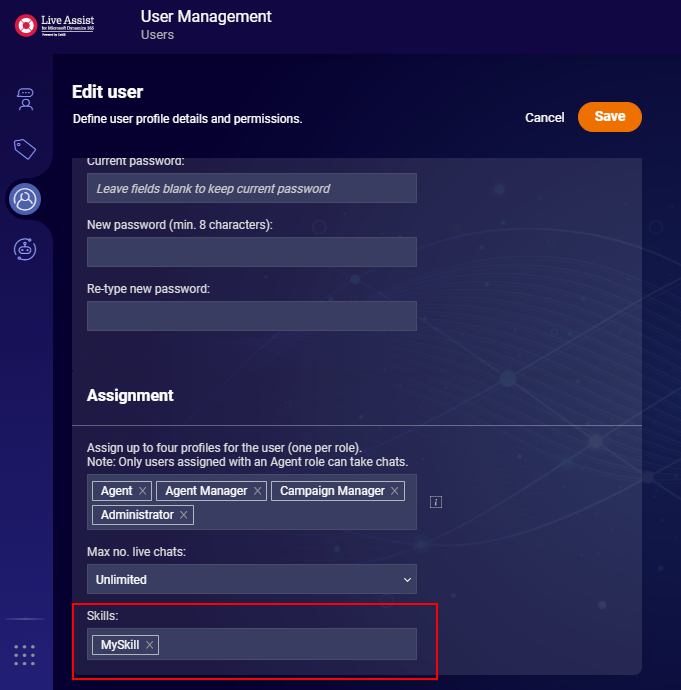This screenshot has height=690, width=681.
Task: Click the Edit user heading
Action: 107,92
